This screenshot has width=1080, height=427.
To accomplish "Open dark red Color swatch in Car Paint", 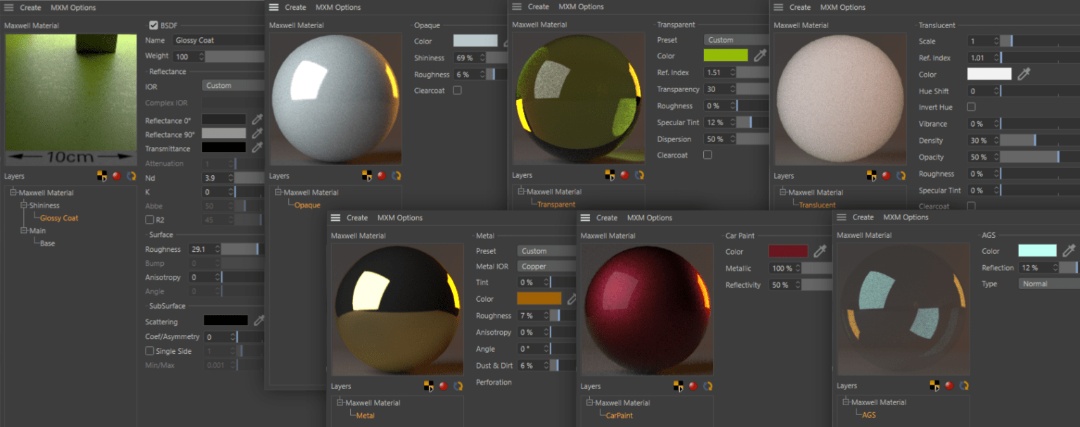I will point(788,251).
